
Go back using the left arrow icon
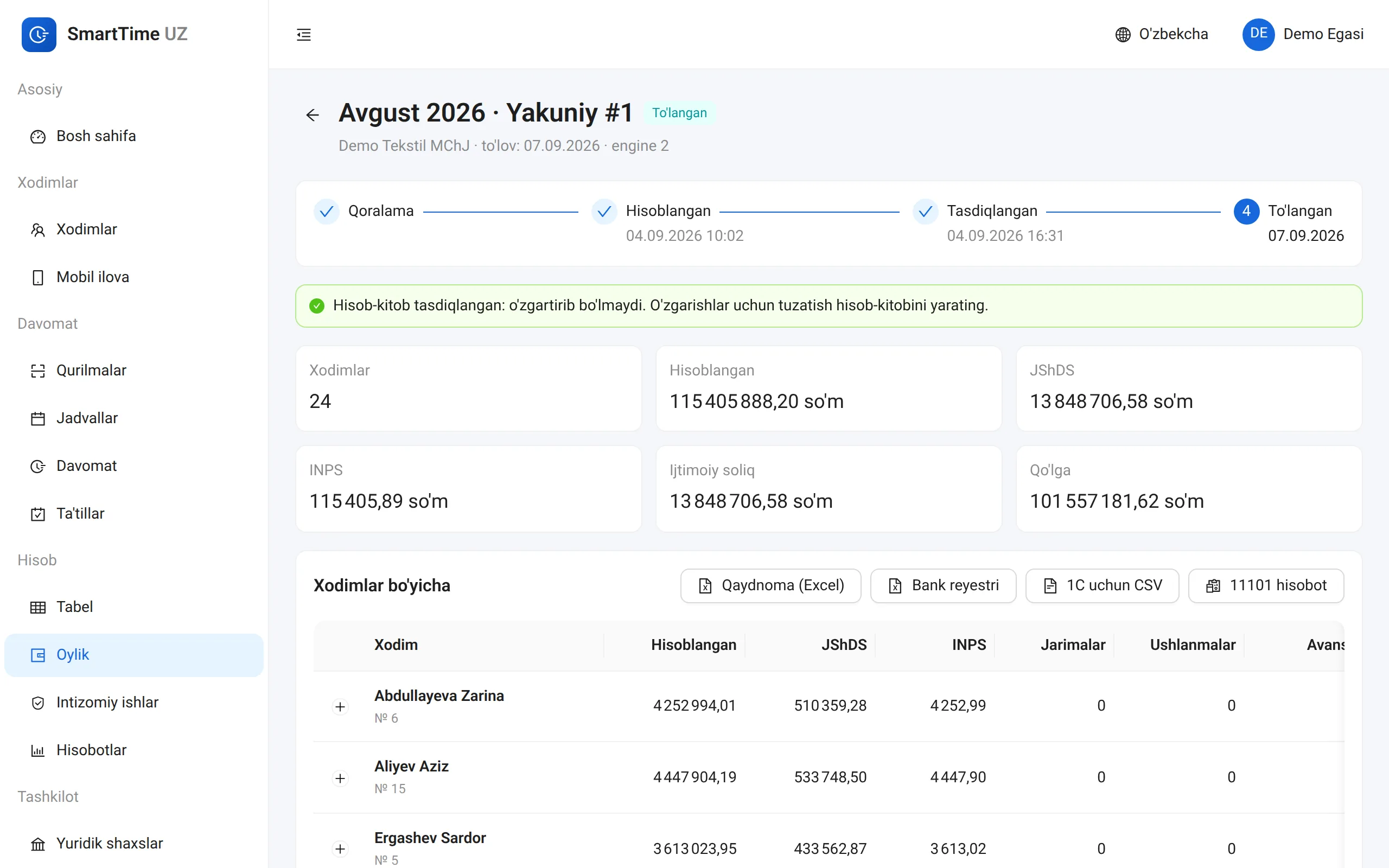tap(312, 115)
